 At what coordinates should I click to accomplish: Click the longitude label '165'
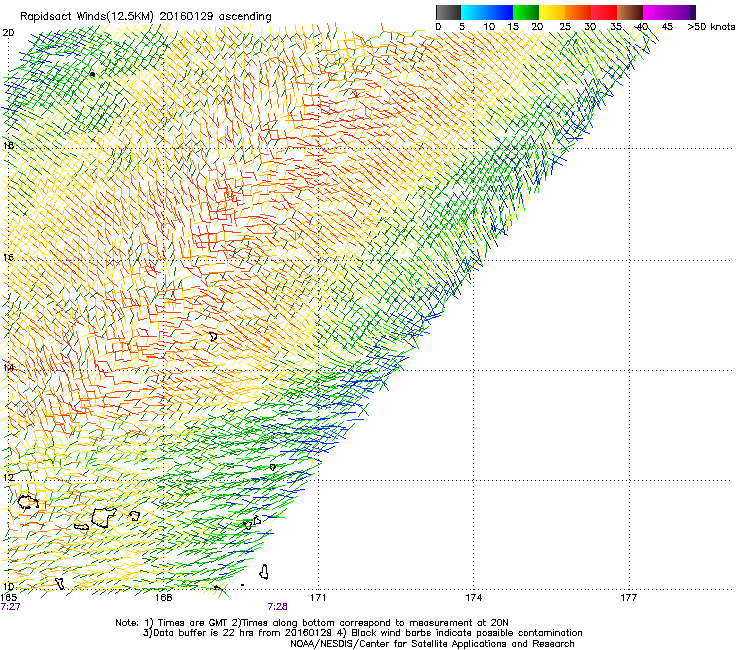click(x=9, y=598)
